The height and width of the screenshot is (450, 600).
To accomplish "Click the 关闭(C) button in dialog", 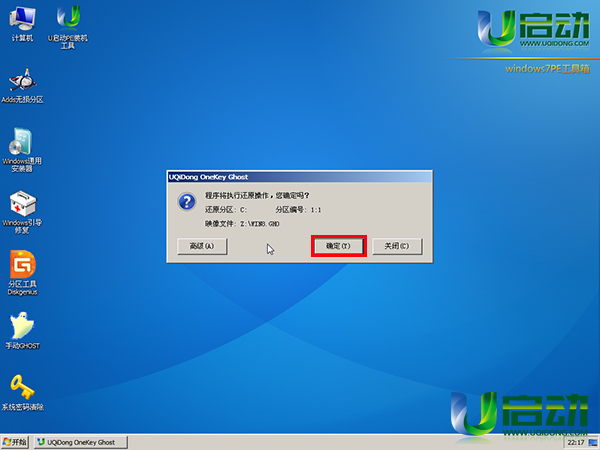I will tap(397, 246).
